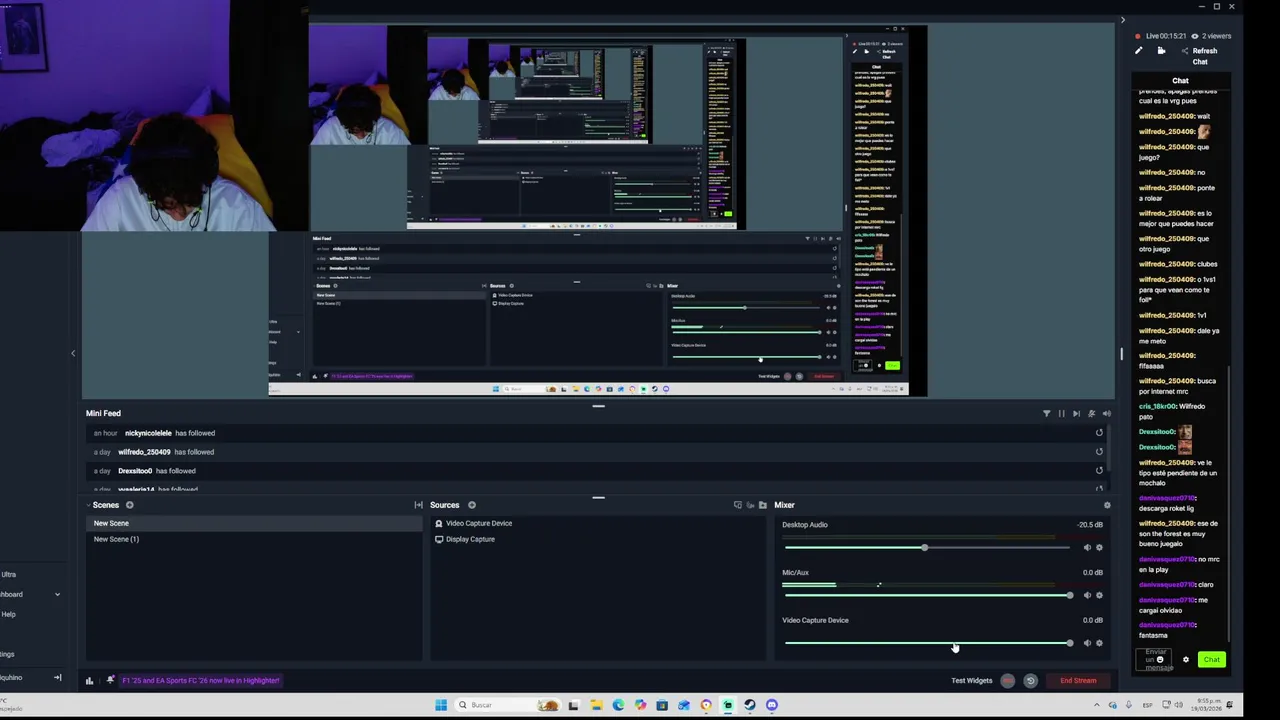Open Discord from the taskbar

coord(772,705)
